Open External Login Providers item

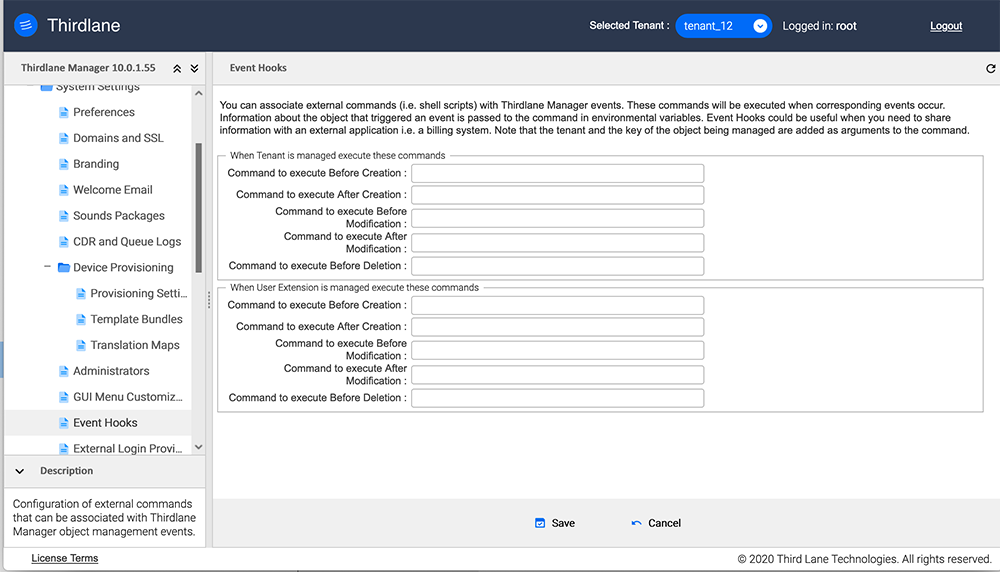(x=128, y=448)
